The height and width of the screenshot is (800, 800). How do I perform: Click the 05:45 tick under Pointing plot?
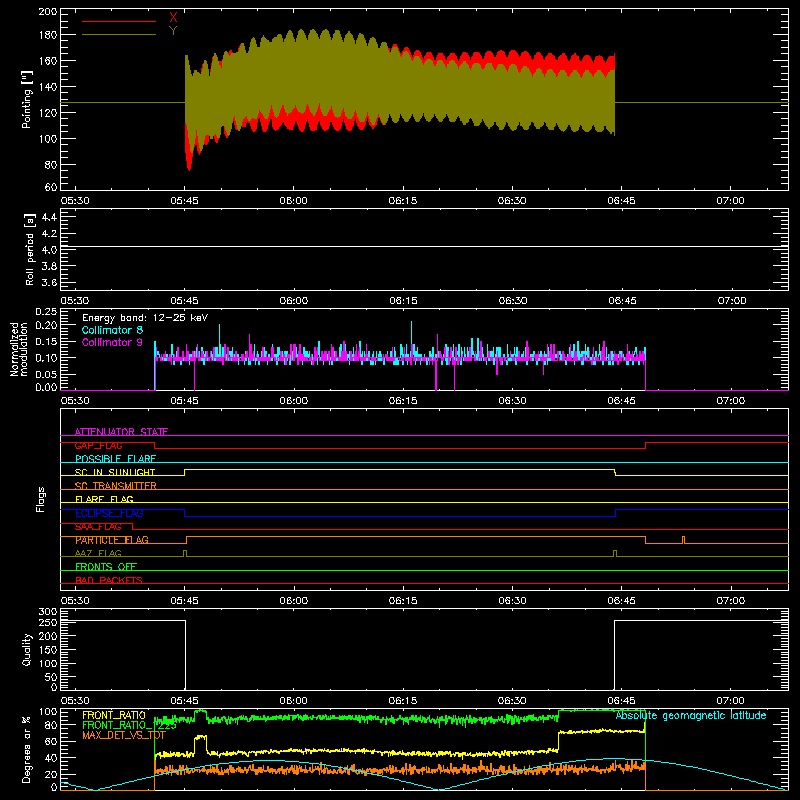(184, 201)
